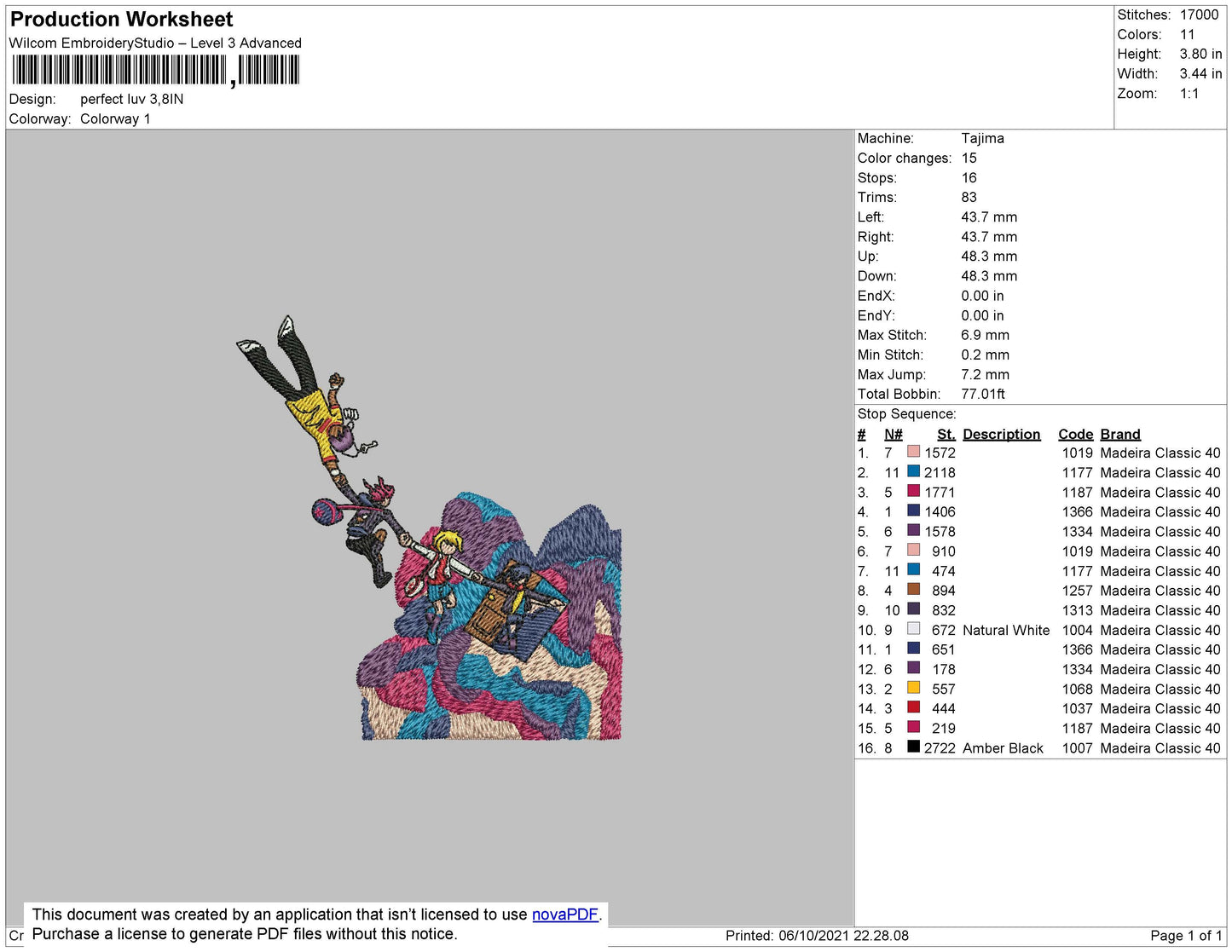
Task: Click the St. column header
Action: 946,434
